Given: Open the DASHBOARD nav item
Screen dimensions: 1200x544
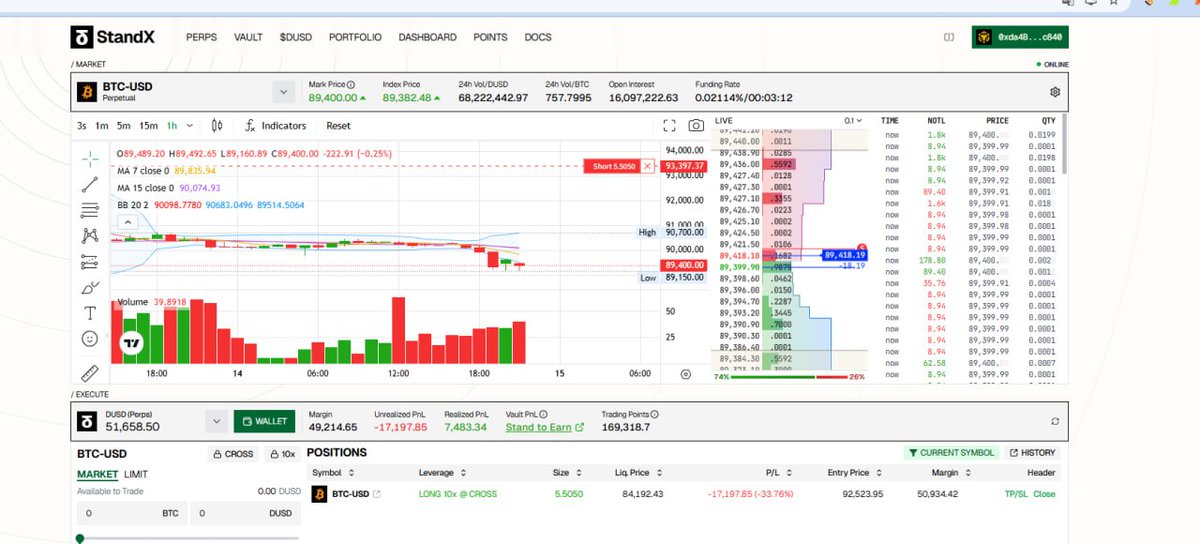Looking at the screenshot, I should point(427,37).
